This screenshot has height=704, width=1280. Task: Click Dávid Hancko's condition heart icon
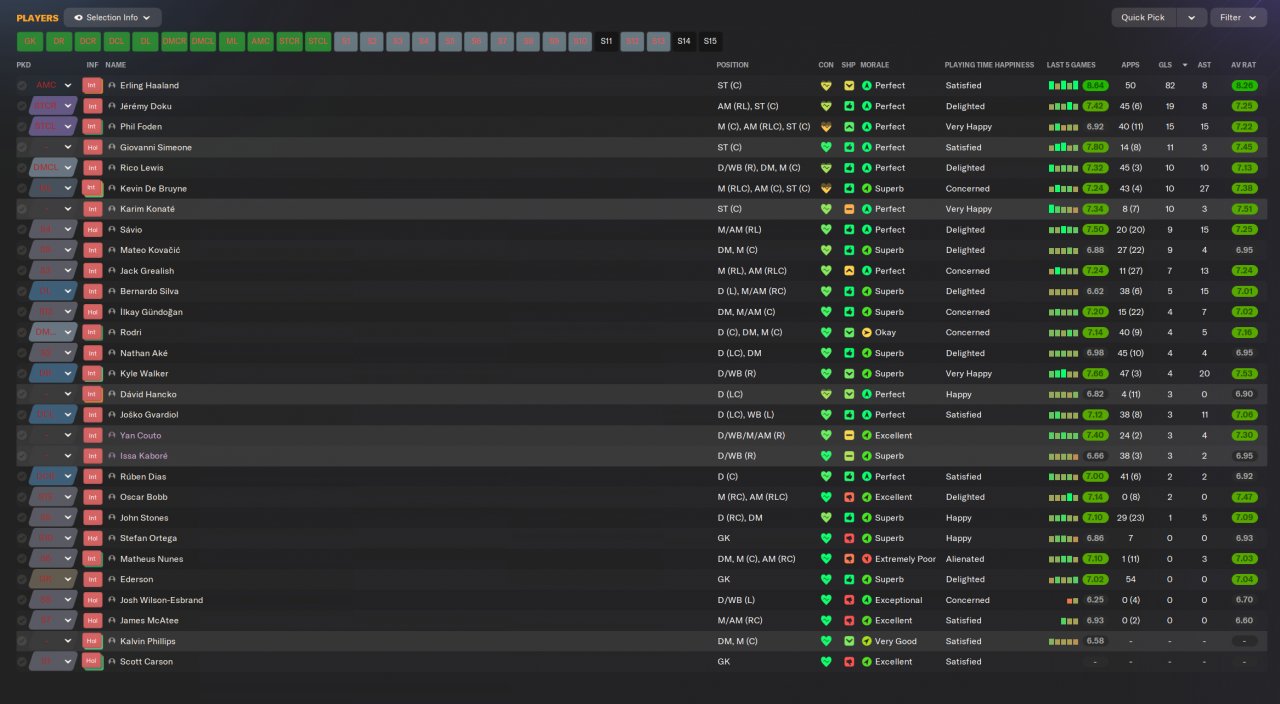(826, 394)
